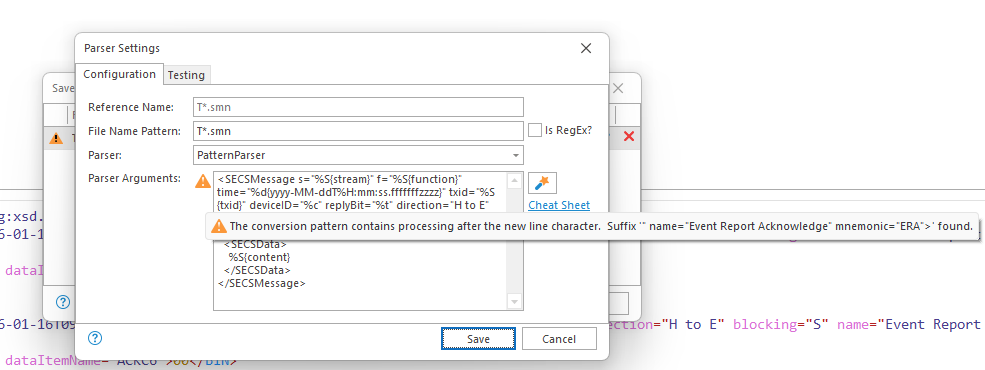Image resolution: width=985 pixels, height=370 pixels.
Task: Close the Parser Settings dialog
Action: [585, 48]
